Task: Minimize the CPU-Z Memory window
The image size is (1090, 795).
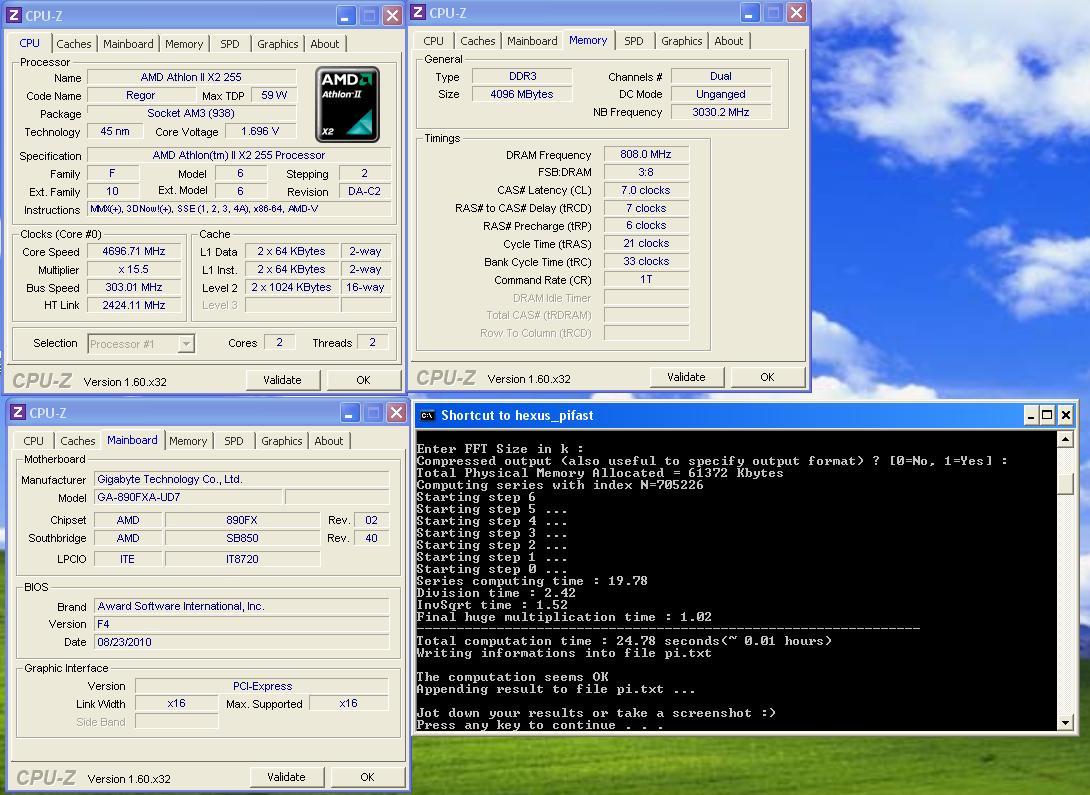Action: 749,13
